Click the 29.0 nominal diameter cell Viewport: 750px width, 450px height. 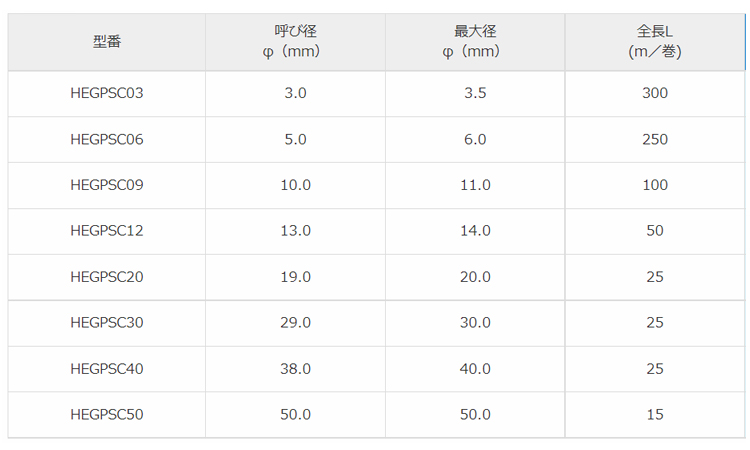tap(295, 323)
